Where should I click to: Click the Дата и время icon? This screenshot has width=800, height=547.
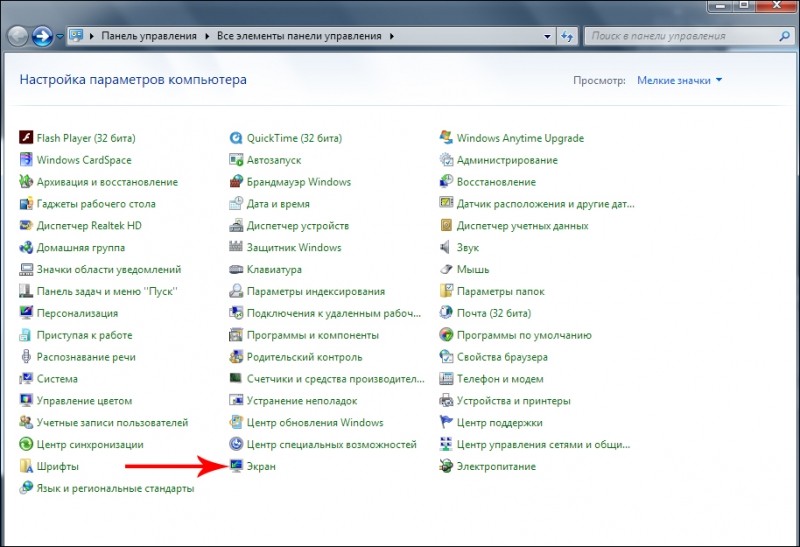click(x=236, y=204)
